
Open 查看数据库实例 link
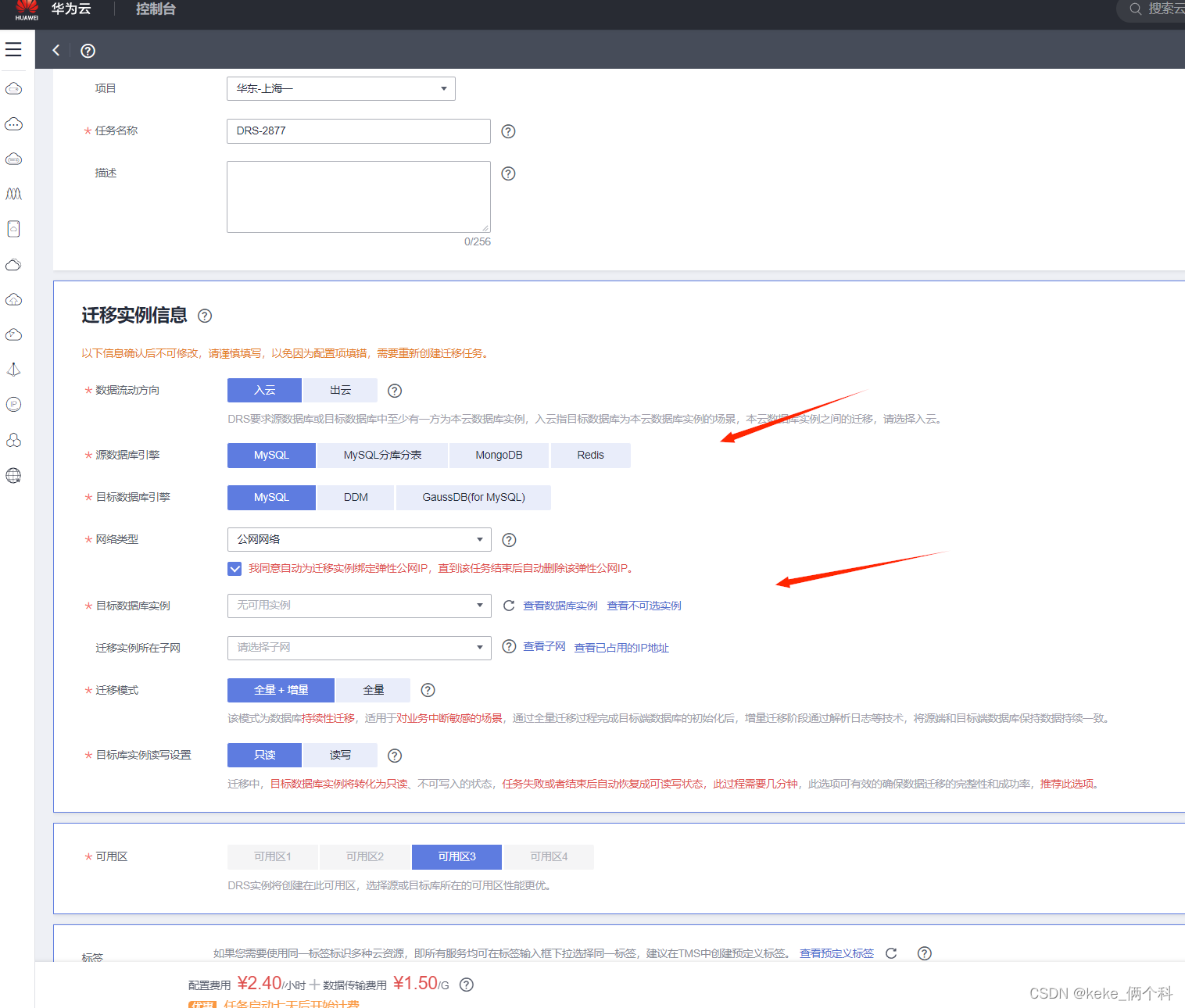pos(560,606)
